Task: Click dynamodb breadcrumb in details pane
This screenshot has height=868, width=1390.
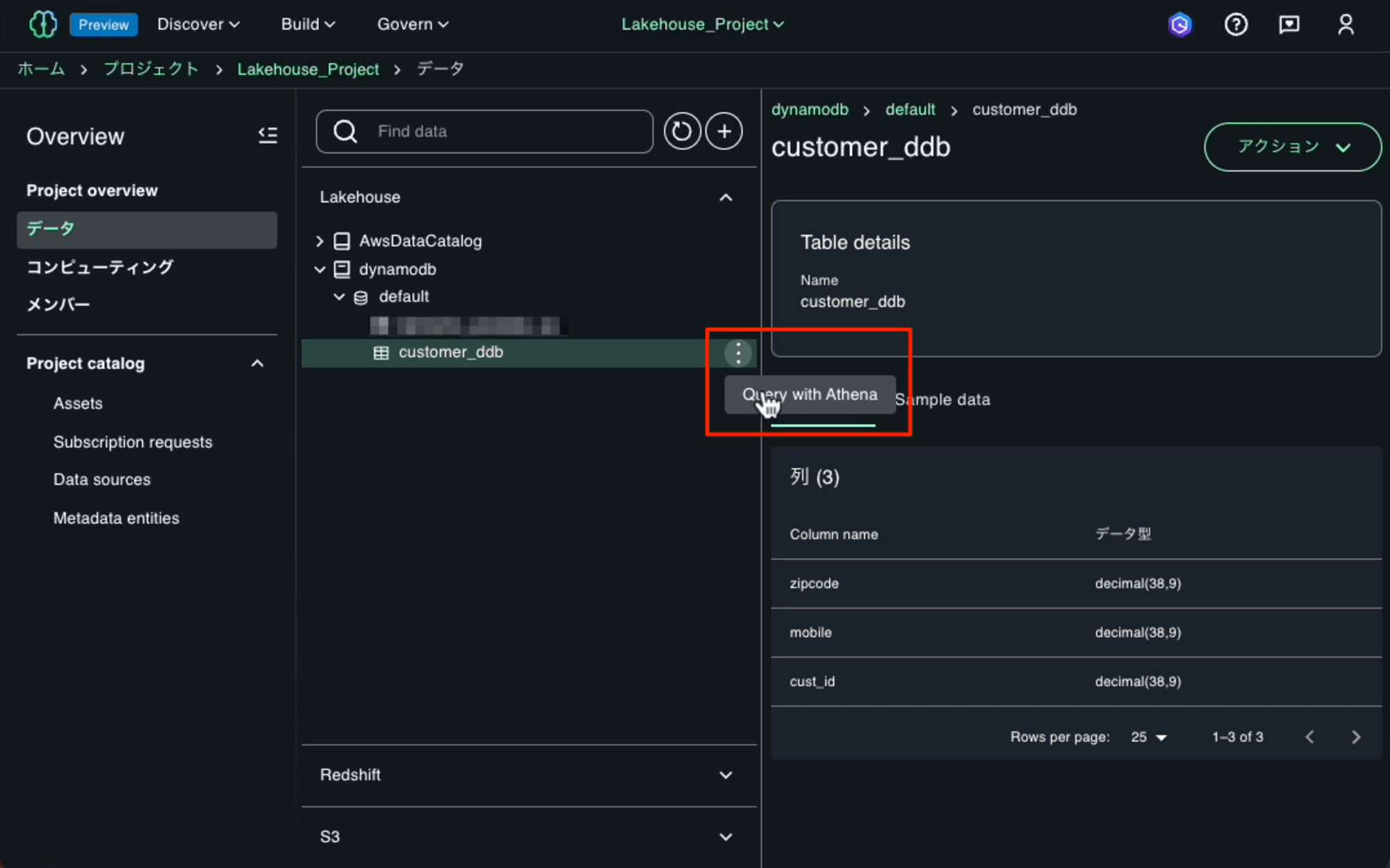Action: pyautogui.click(x=810, y=110)
